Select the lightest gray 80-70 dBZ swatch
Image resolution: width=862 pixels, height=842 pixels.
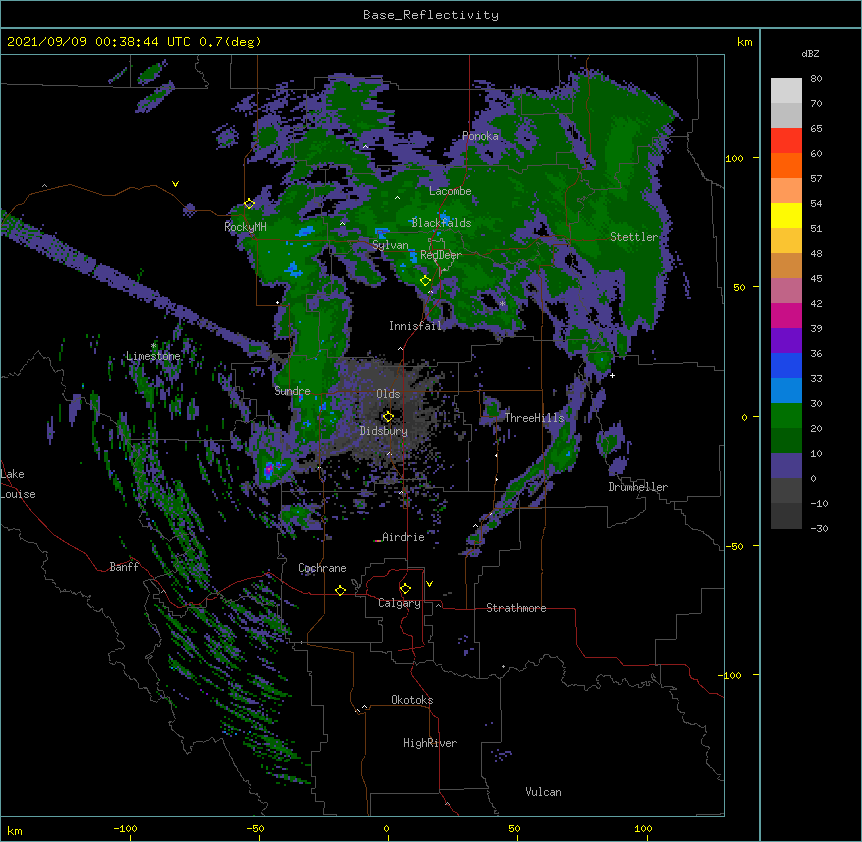coord(786,91)
